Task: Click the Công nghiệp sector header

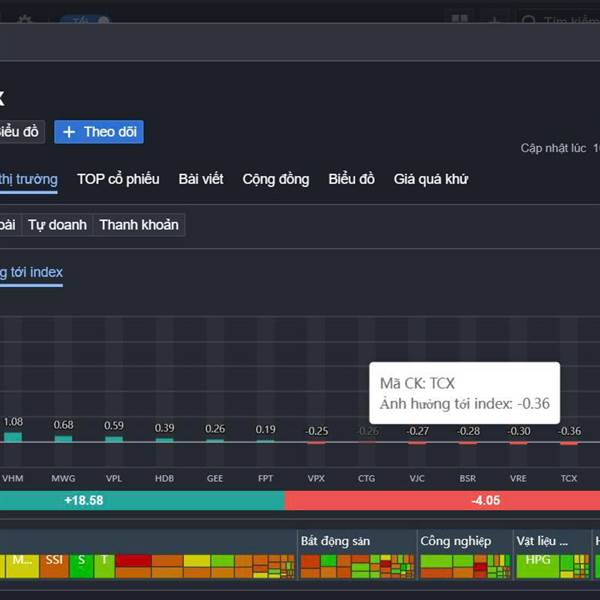Action: point(456,541)
